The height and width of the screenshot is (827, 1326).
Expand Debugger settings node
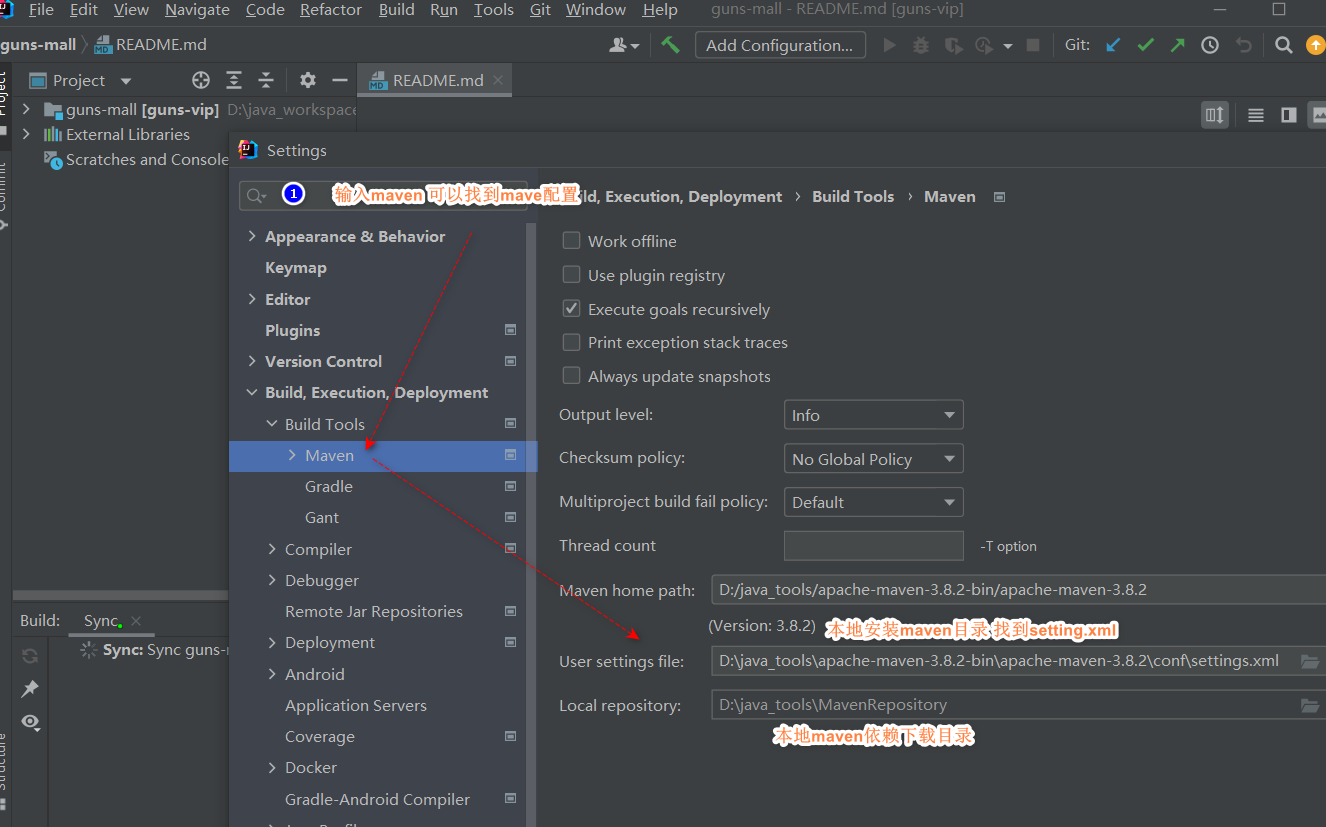coord(272,580)
